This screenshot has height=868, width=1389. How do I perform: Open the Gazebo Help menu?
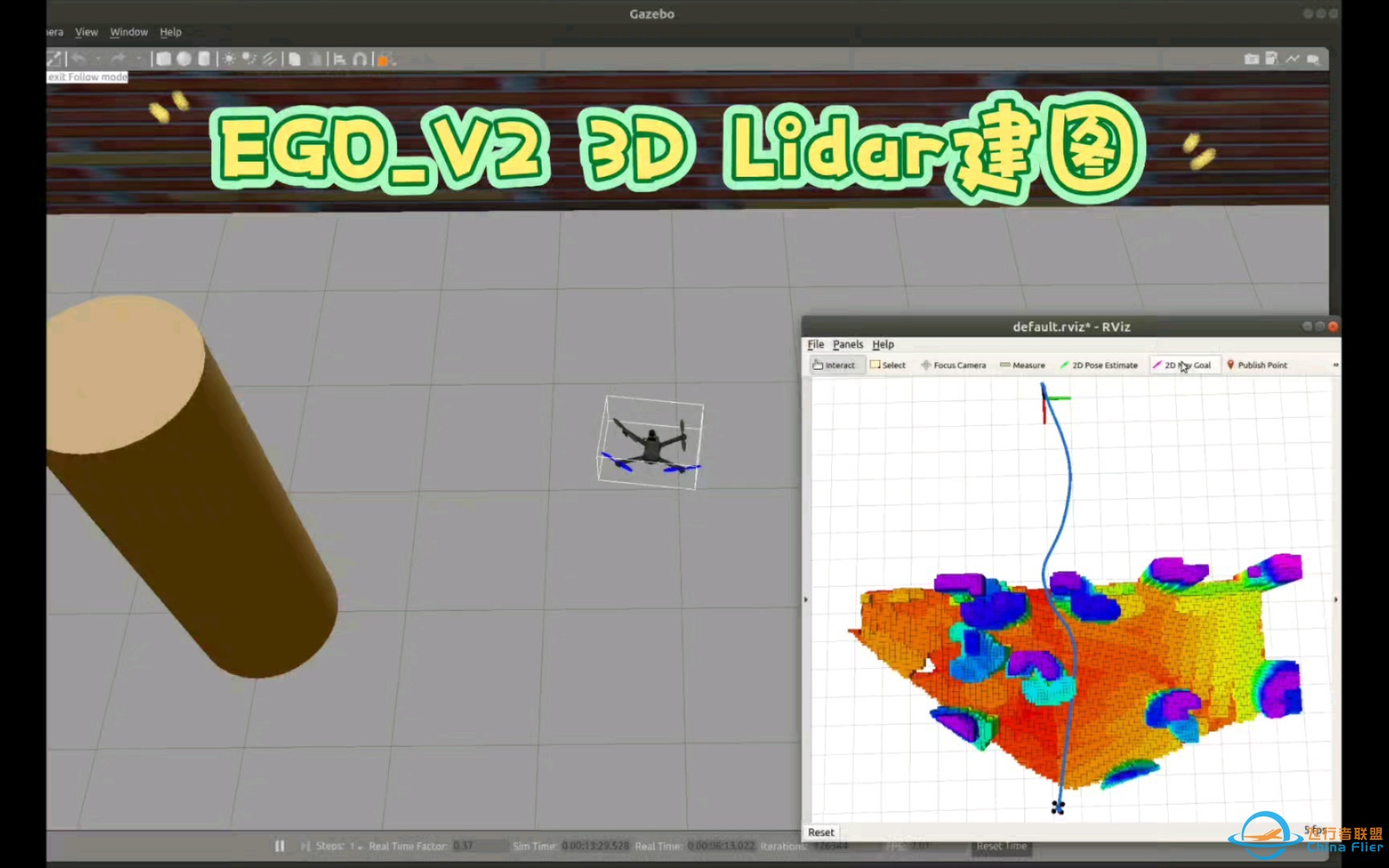[x=170, y=32]
